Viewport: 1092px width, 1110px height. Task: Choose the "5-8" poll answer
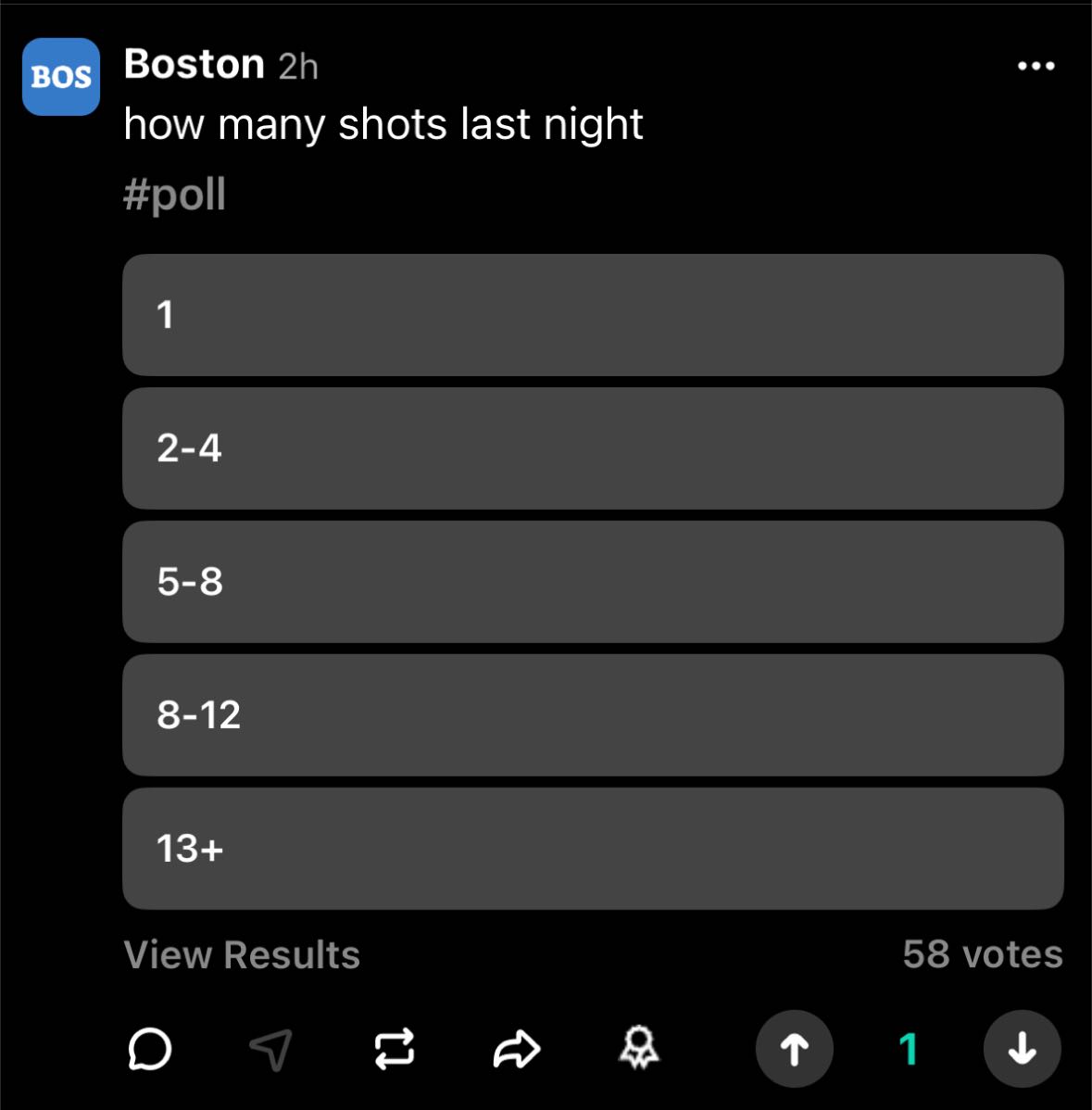click(593, 582)
